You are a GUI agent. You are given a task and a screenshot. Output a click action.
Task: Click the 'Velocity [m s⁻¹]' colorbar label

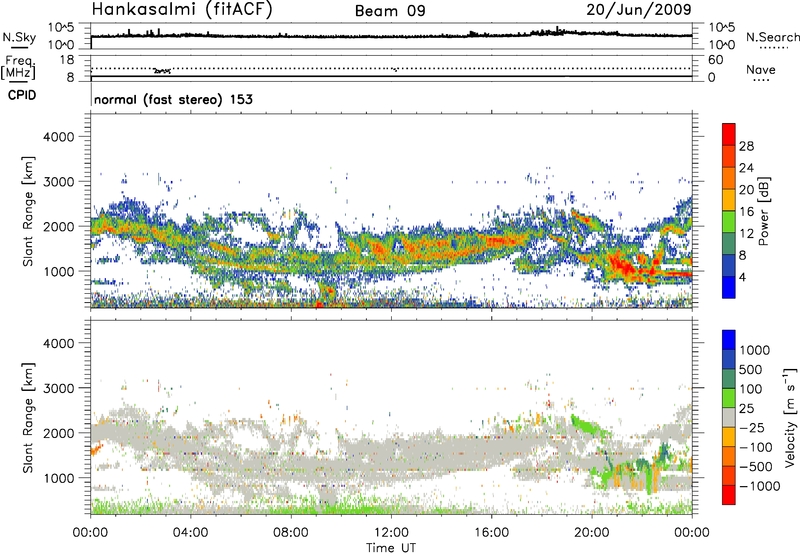coord(790,417)
